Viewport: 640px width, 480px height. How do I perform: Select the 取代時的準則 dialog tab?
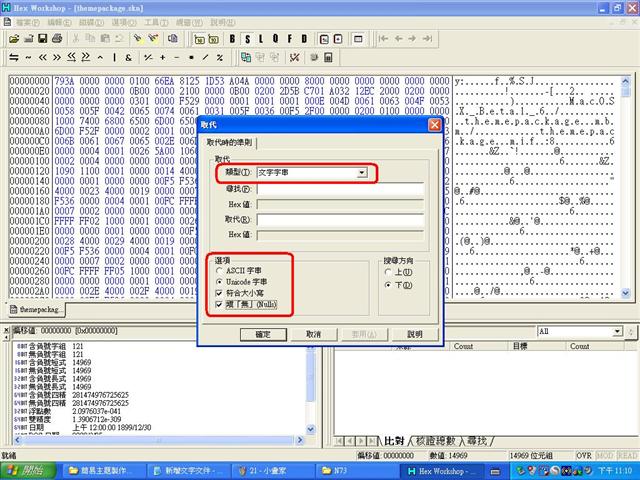pyautogui.click(x=229, y=142)
